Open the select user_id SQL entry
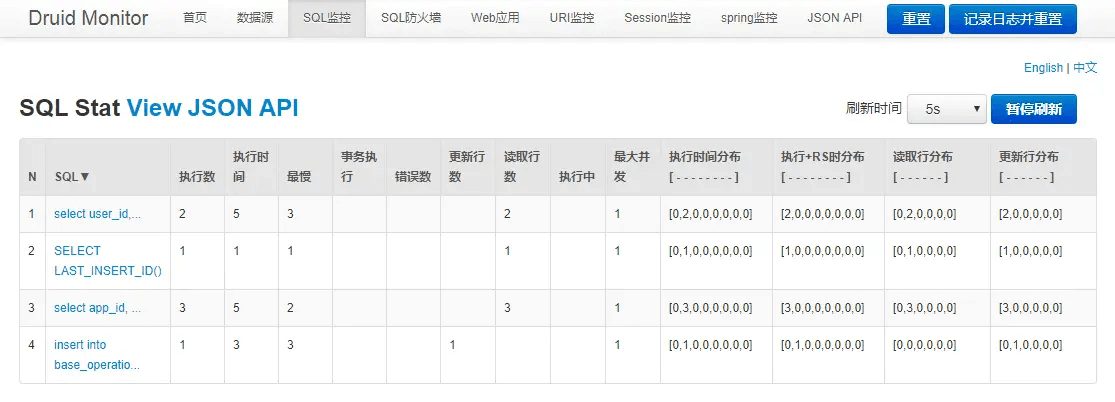Screen dimensions: 1115x402 (97, 213)
